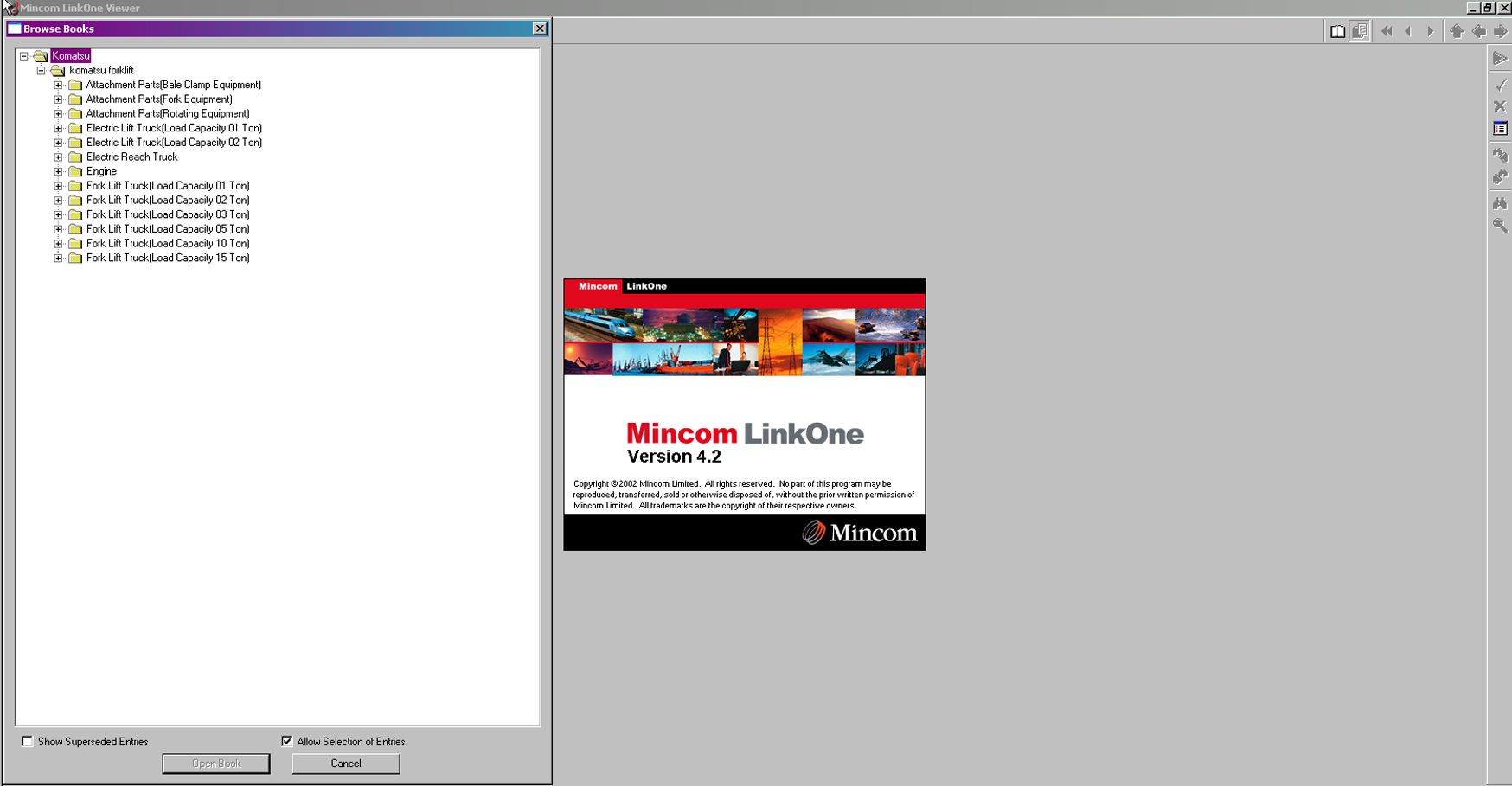The width and height of the screenshot is (1512, 786).
Task: Collapse the root Komatsu node
Action: click(24, 56)
